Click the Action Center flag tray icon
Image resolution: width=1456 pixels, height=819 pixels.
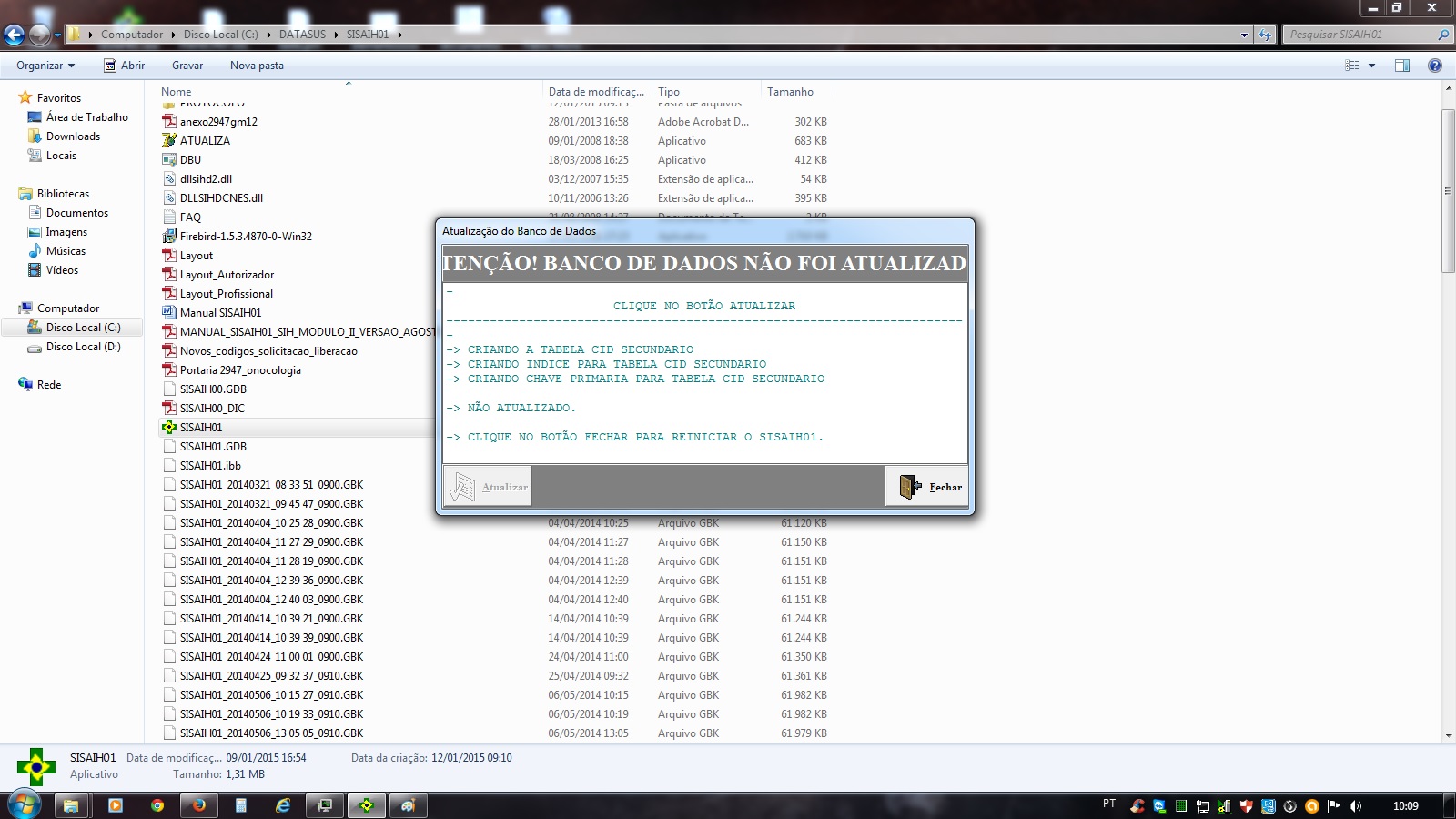[x=1334, y=805]
